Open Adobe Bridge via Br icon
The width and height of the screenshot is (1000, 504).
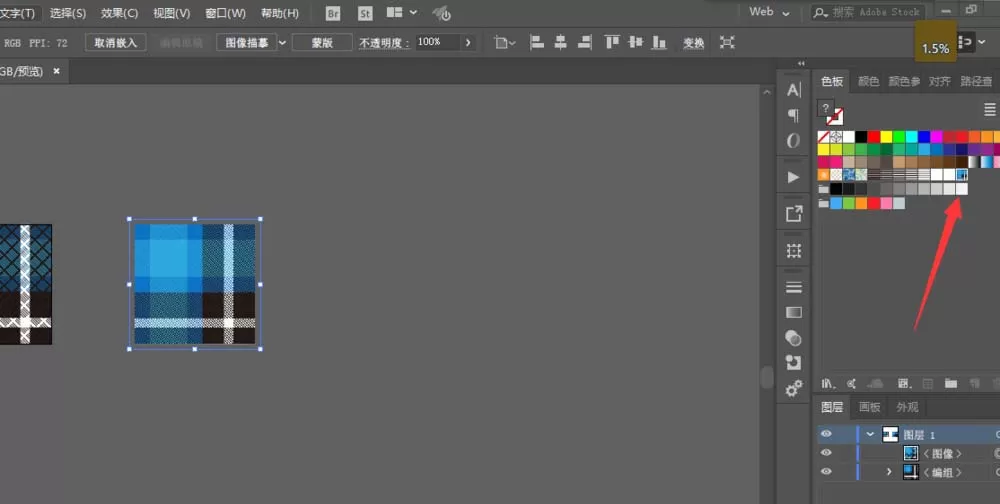pos(332,13)
